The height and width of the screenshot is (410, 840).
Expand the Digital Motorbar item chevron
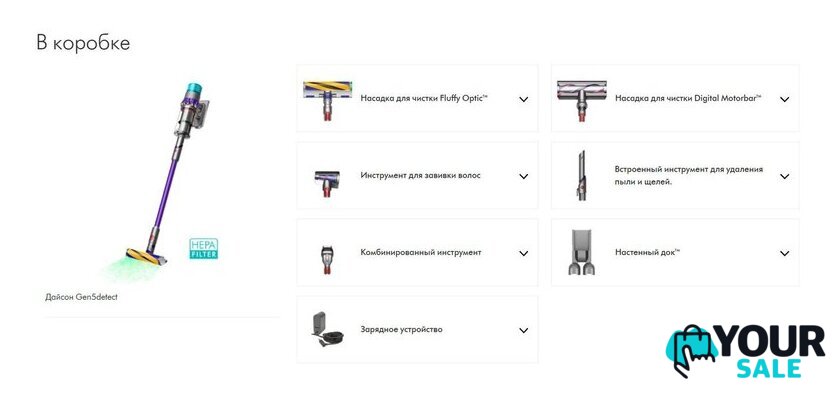pyautogui.click(x=784, y=99)
